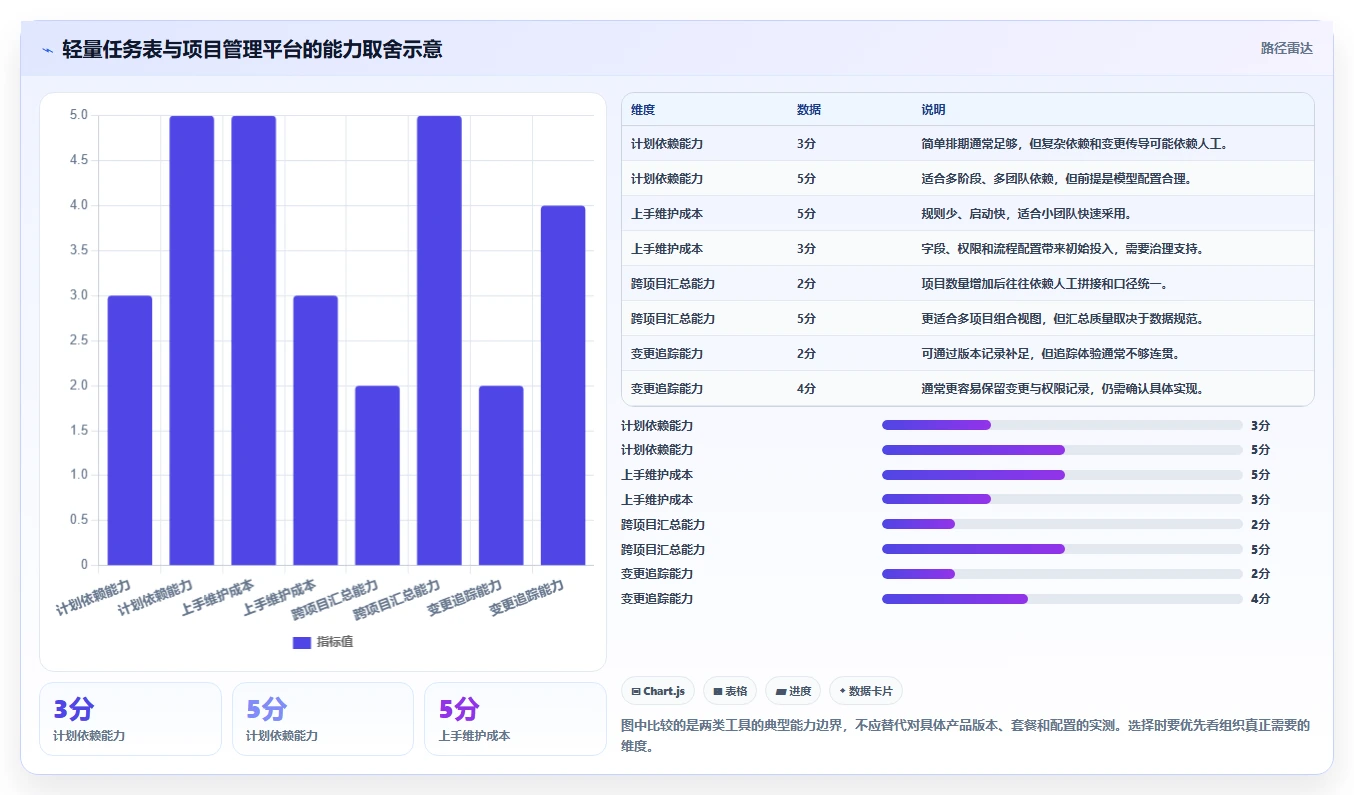The width and height of the screenshot is (1354, 795).
Task: Click the 计划依赖能力 chart bar reaching 5.0
Action: [x=192, y=340]
